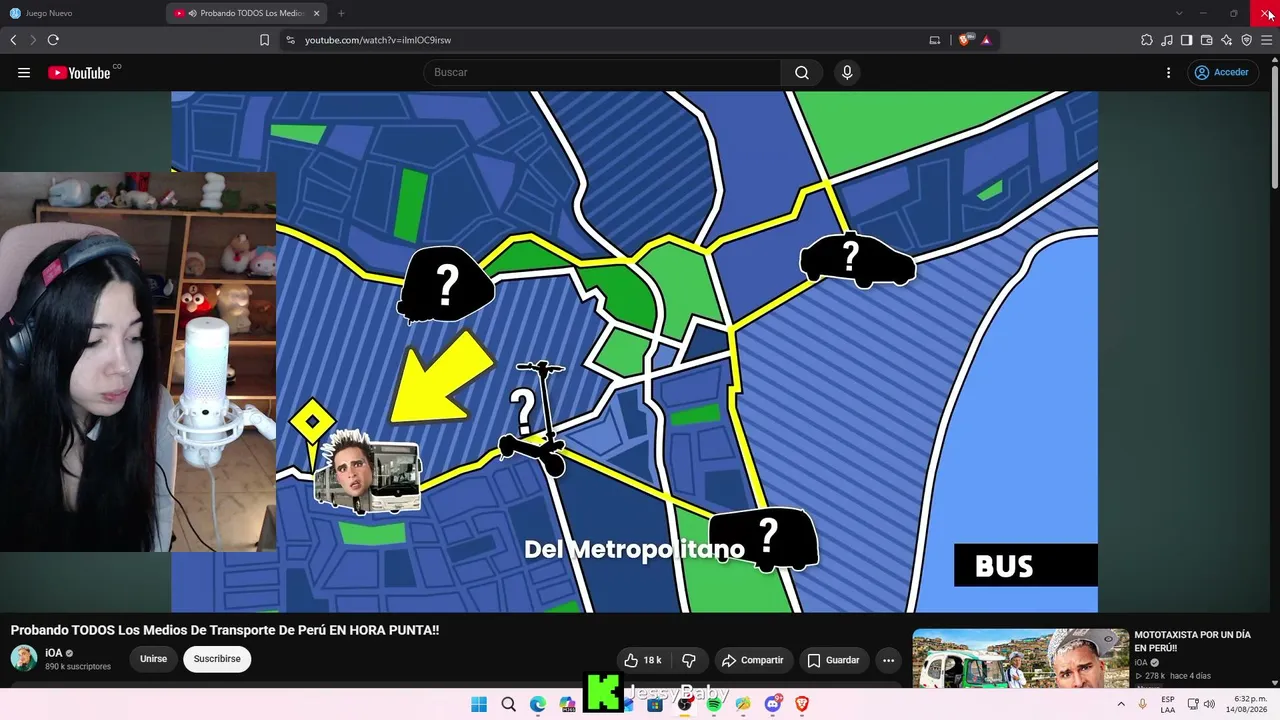The image size is (1280, 720).
Task: Sign in with the Acceder button
Action: point(1222,72)
